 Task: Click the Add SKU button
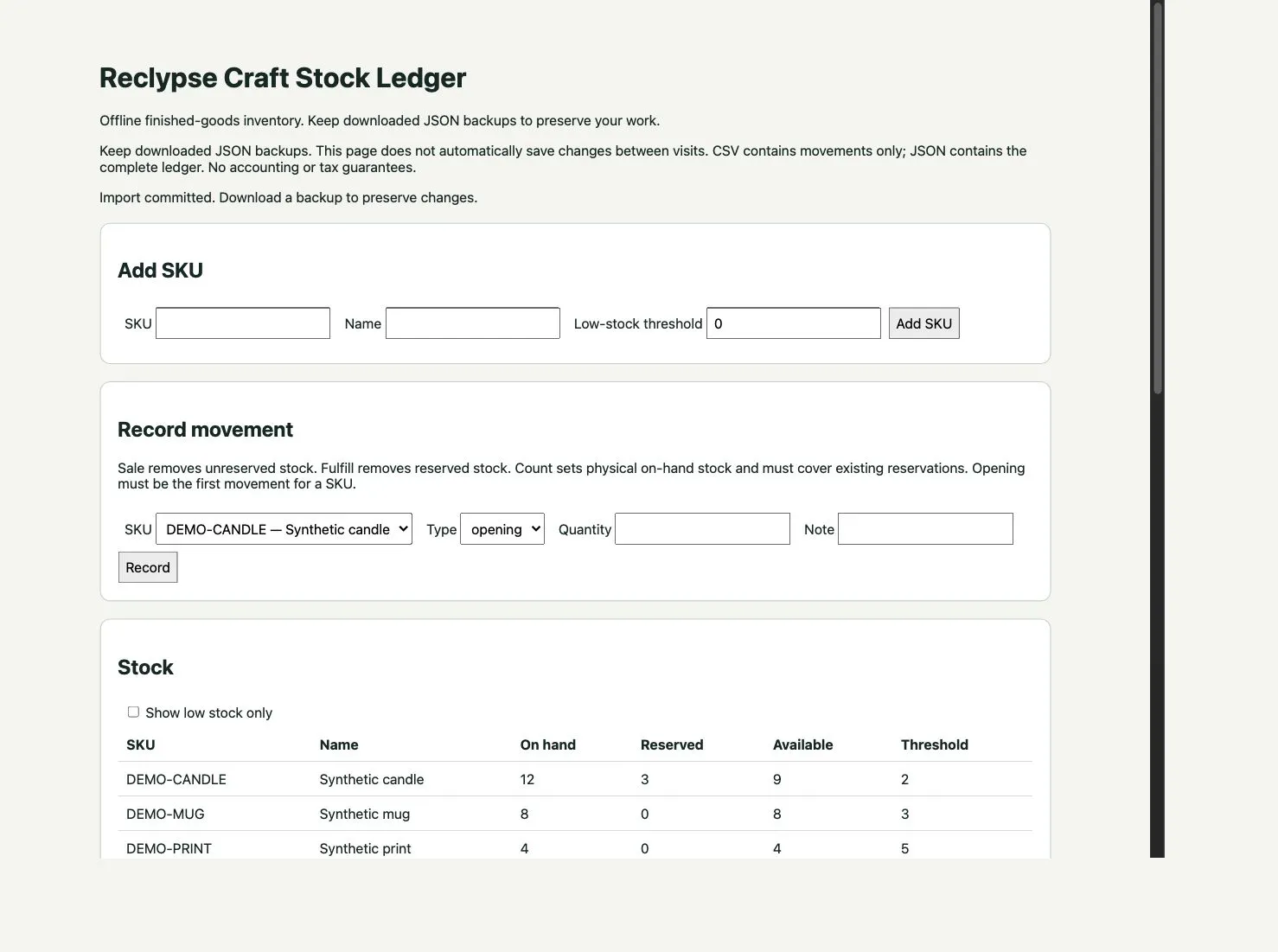click(x=923, y=323)
